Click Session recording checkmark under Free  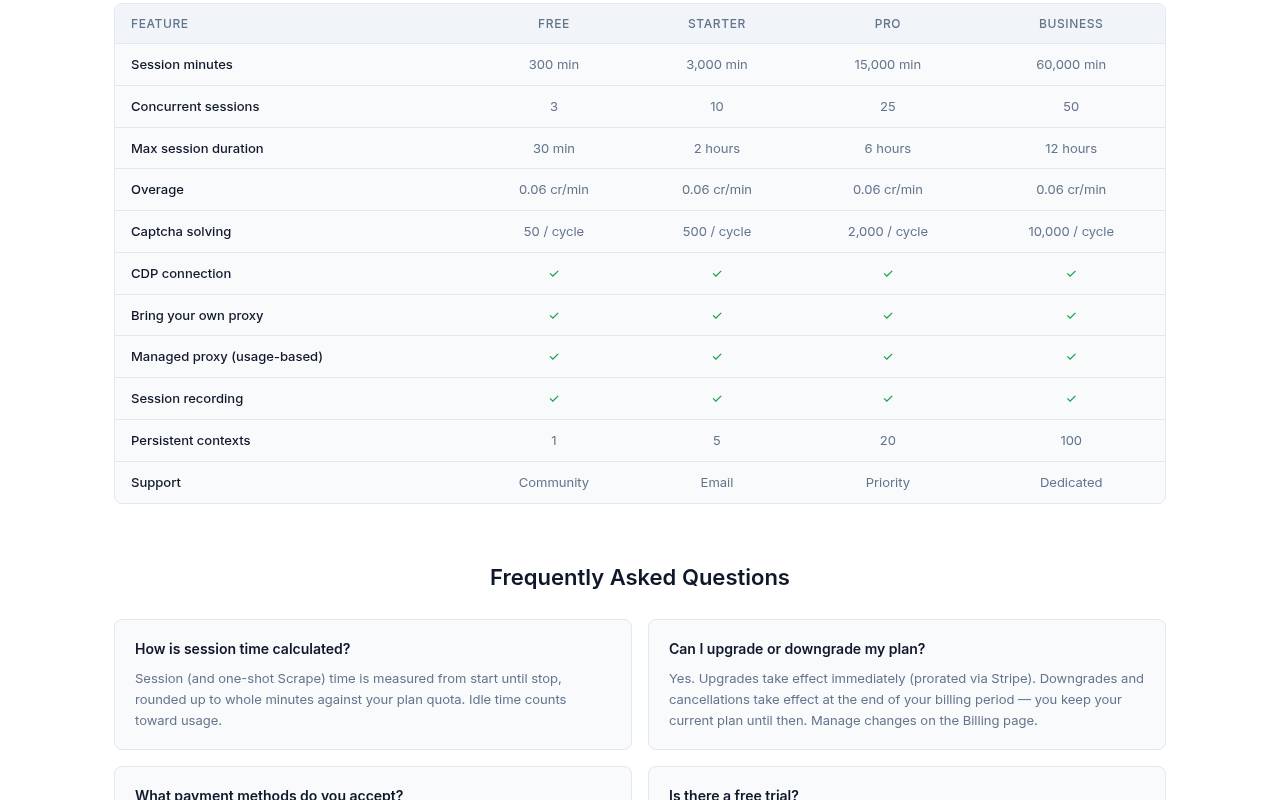click(x=554, y=398)
